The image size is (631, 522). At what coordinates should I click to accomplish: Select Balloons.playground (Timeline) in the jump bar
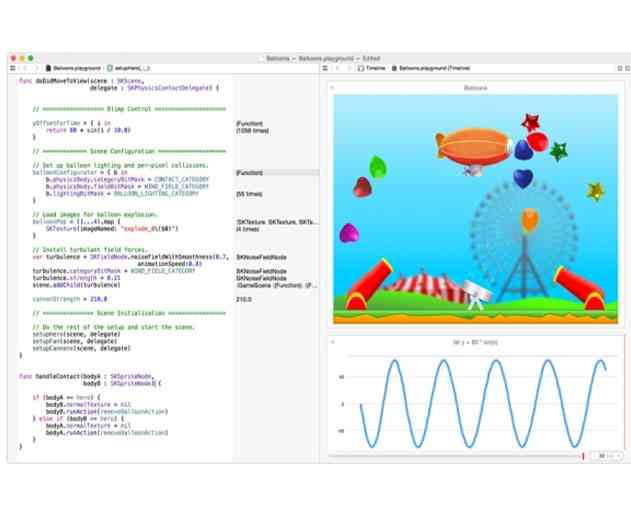[x=431, y=68]
